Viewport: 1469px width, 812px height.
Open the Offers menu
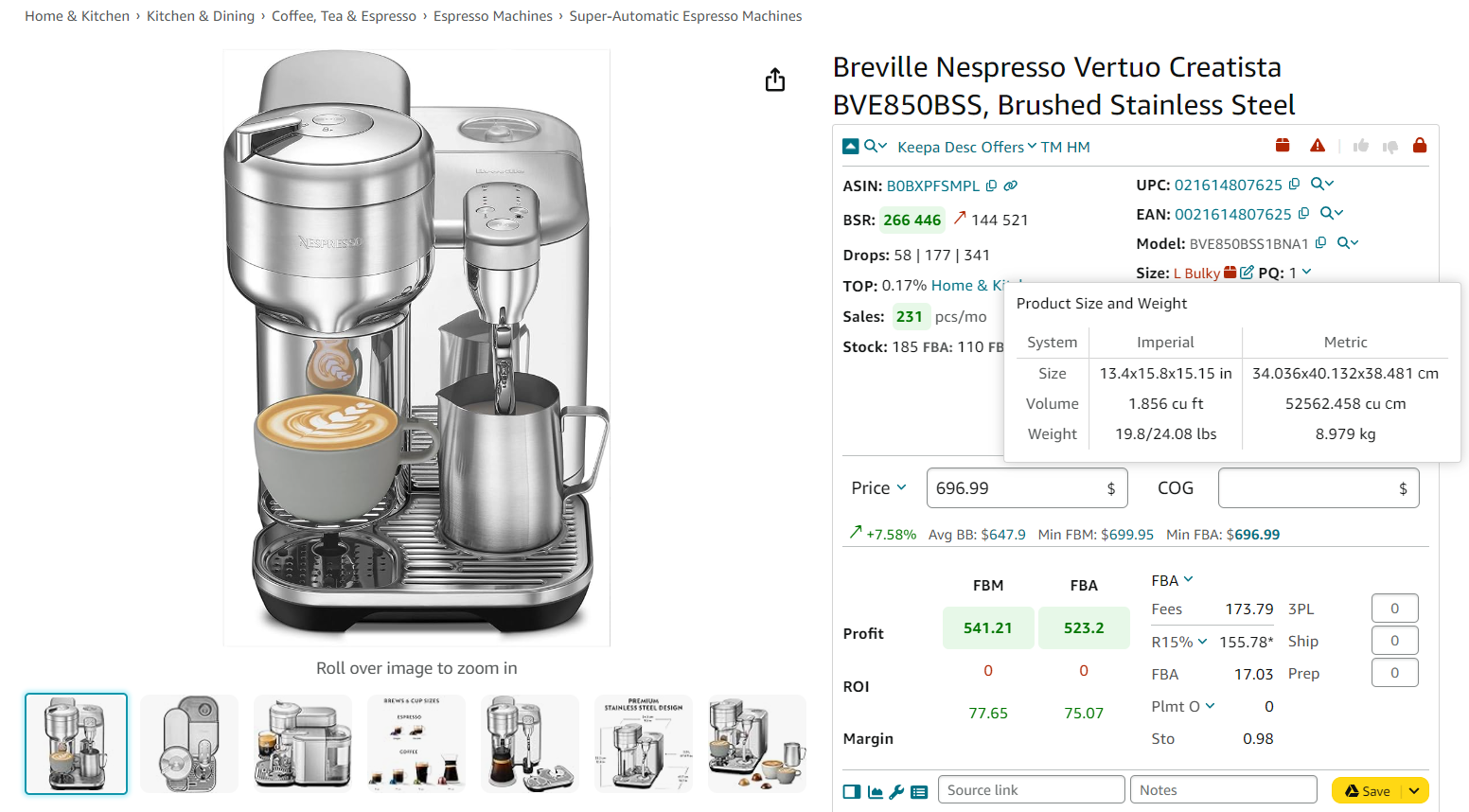(1008, 148)
